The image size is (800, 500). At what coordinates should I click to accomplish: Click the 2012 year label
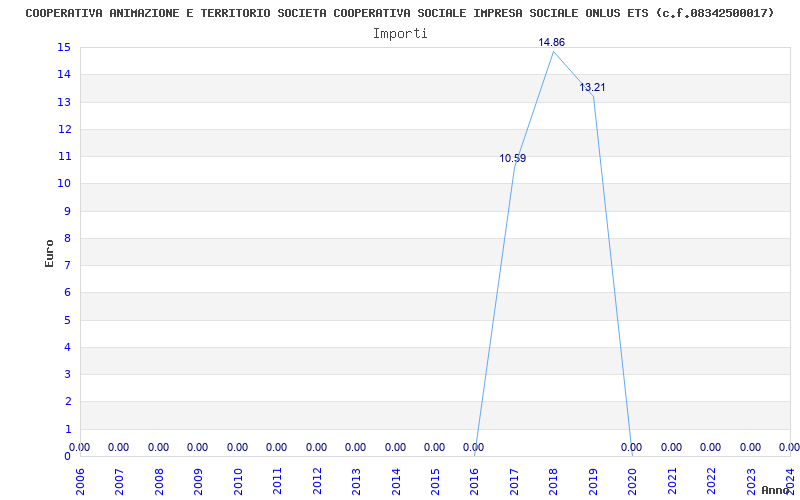(x=317, y=481)
